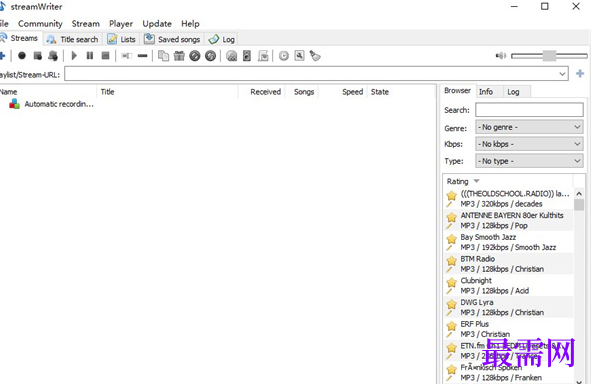
Task: Remove the selected stream with minus icon
Action: coord(142,56)
